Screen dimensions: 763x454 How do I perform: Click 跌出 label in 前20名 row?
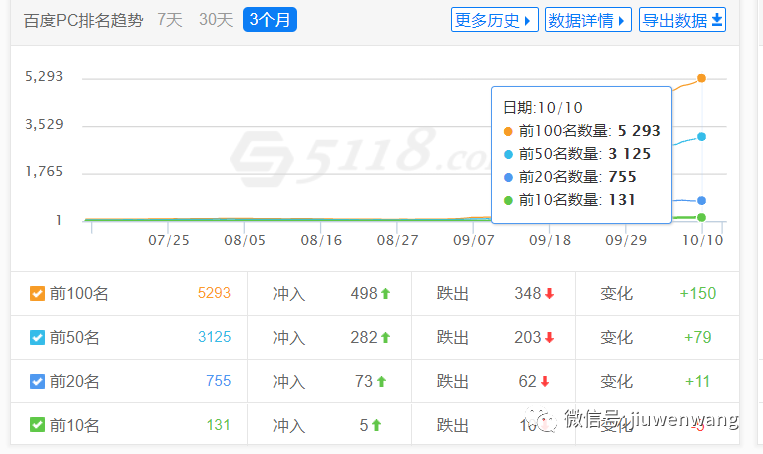pos(453,381)
